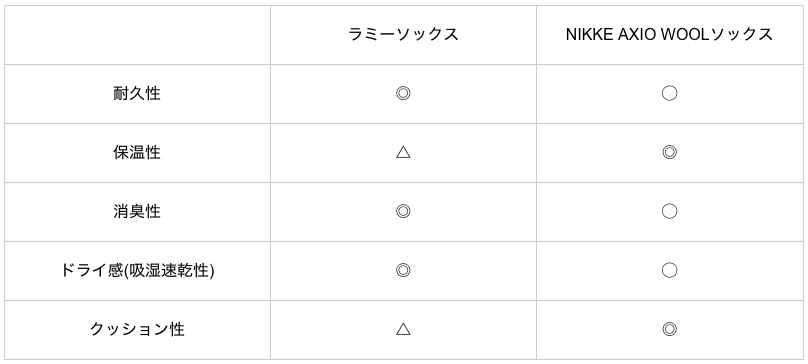Click circle icon for NIKKE ドライ感
The image size is (808, 364).
tap(669, 270)
